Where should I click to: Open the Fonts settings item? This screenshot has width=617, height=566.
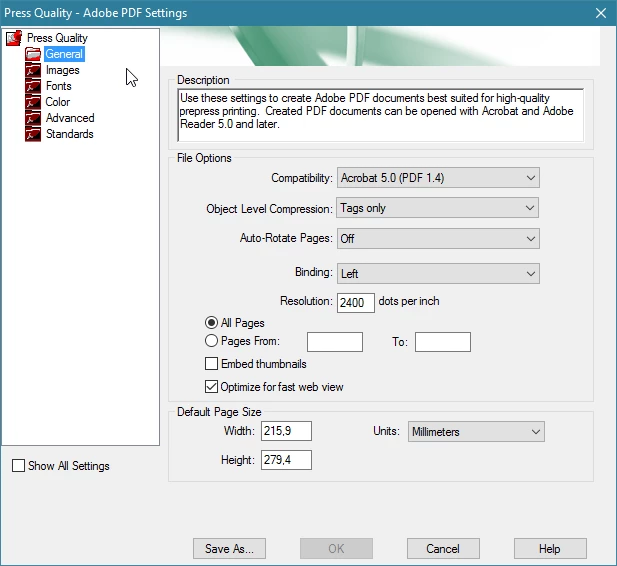(59, 86)
